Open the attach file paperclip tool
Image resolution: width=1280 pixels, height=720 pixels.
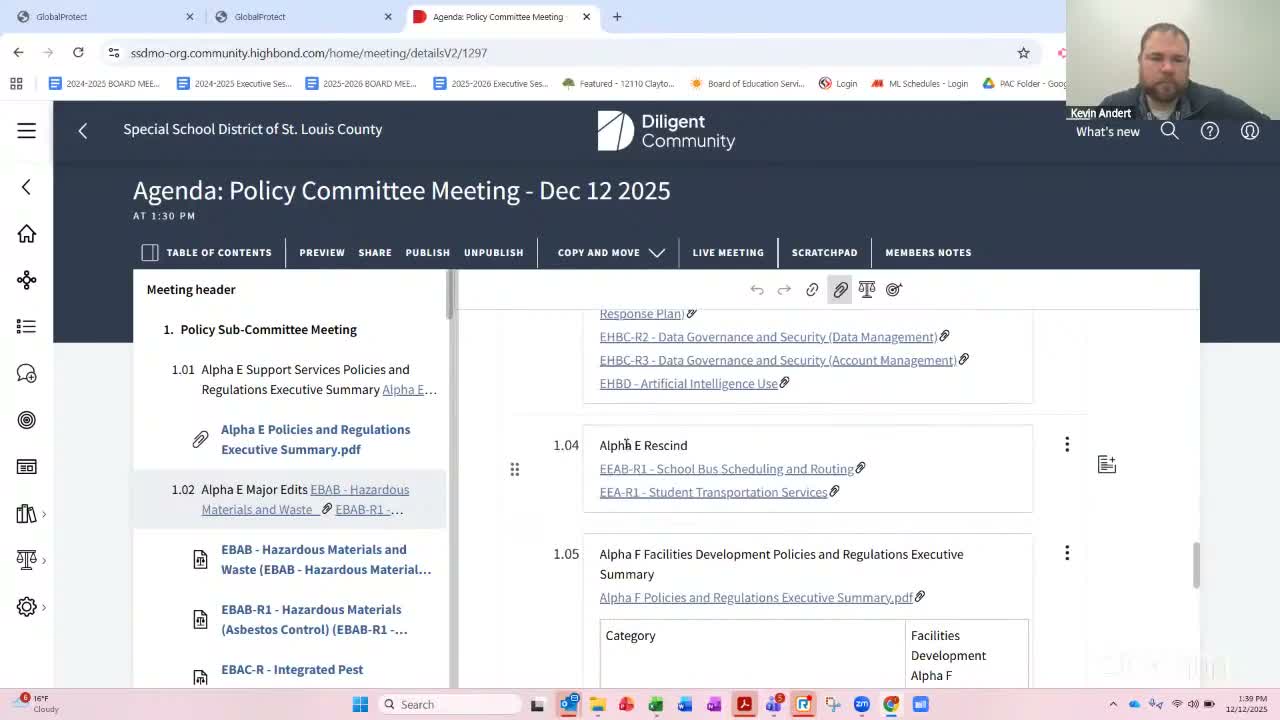[840, 289]
